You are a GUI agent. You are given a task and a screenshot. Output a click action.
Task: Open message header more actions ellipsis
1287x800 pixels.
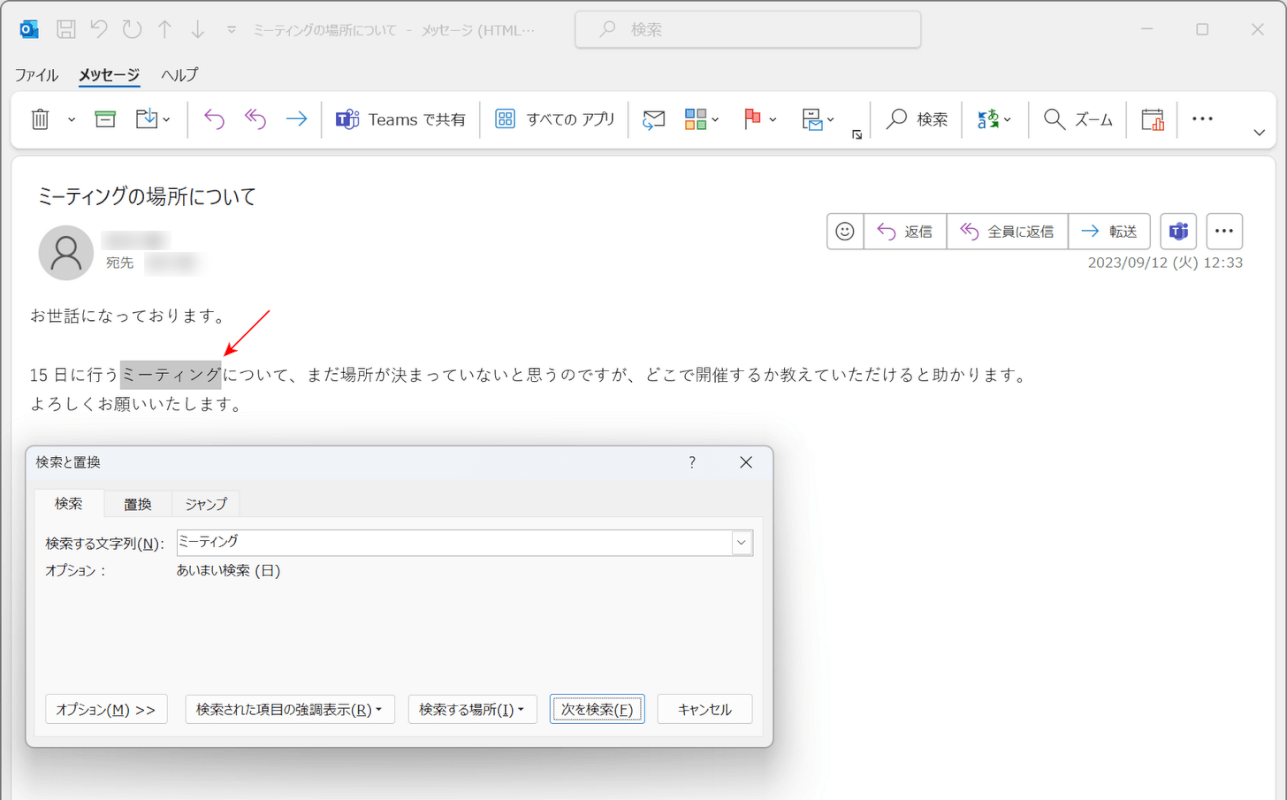pos(1224,231)
